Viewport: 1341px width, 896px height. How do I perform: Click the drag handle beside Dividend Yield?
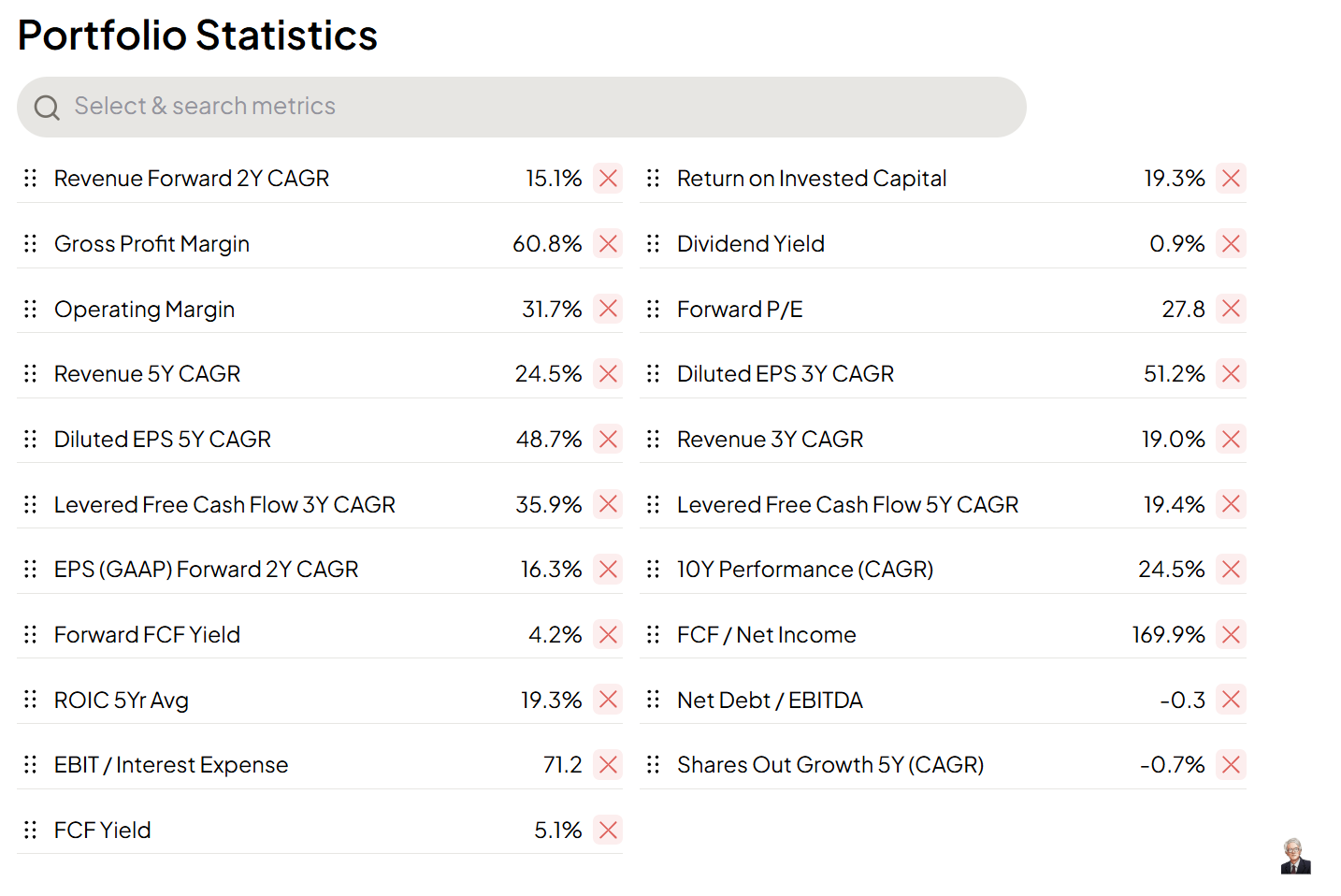coord(654,244)
